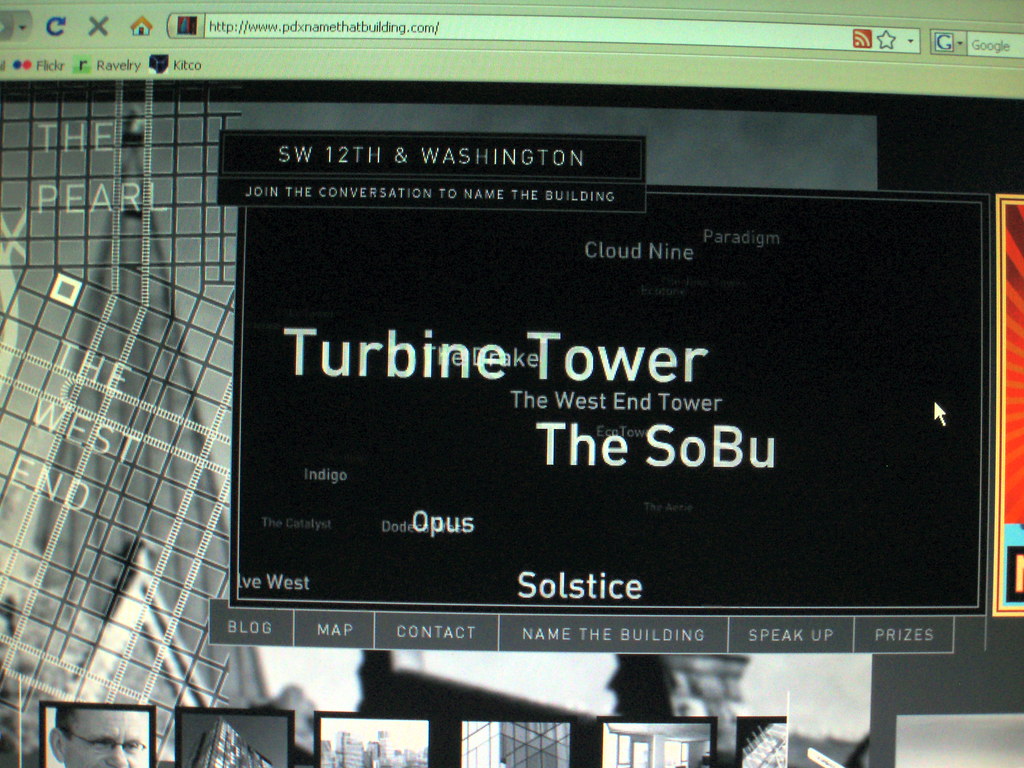Viewport: 1024px width, 768px height.
Task: Select the name Paradigm
Action: point(741,237)
